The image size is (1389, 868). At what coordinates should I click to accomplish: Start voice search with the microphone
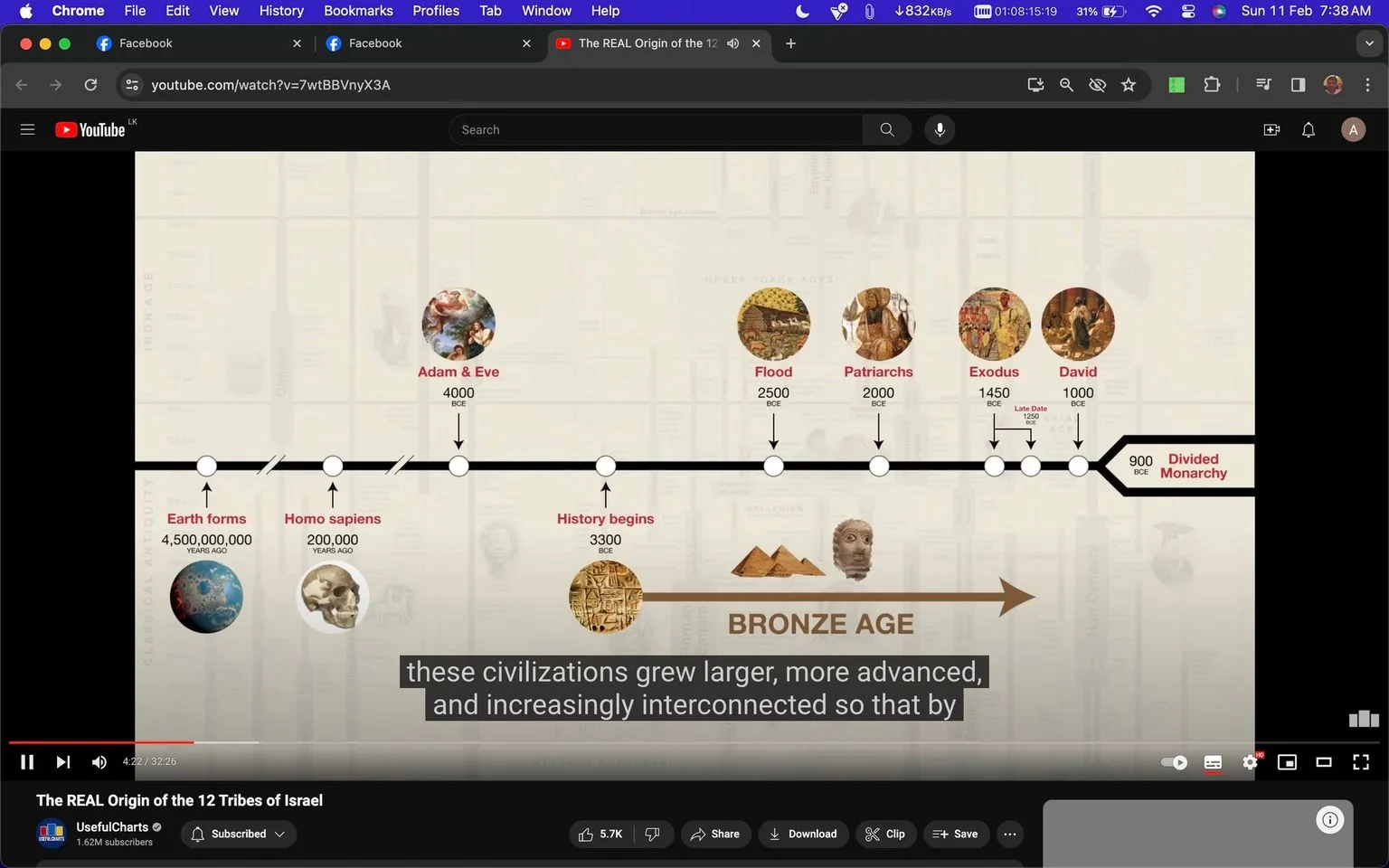[x=940, y=130]
